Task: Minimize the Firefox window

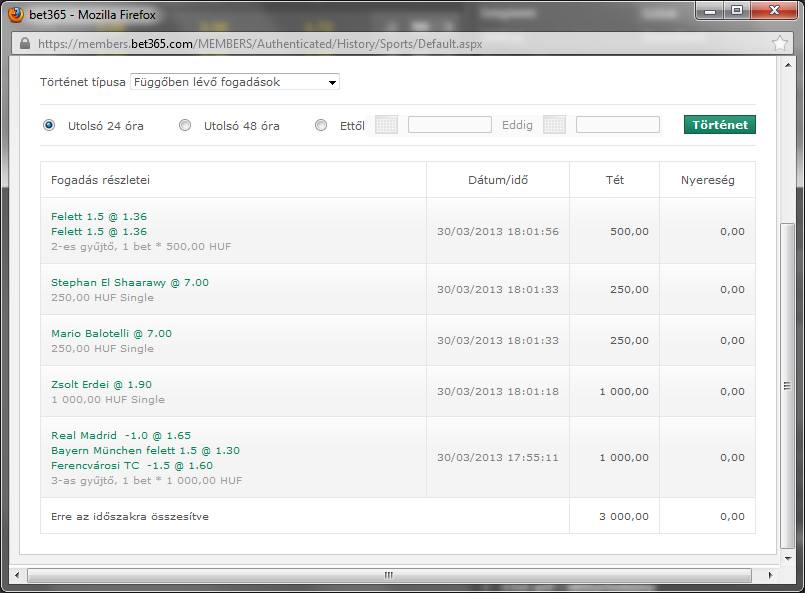Action: click(710, 11)
